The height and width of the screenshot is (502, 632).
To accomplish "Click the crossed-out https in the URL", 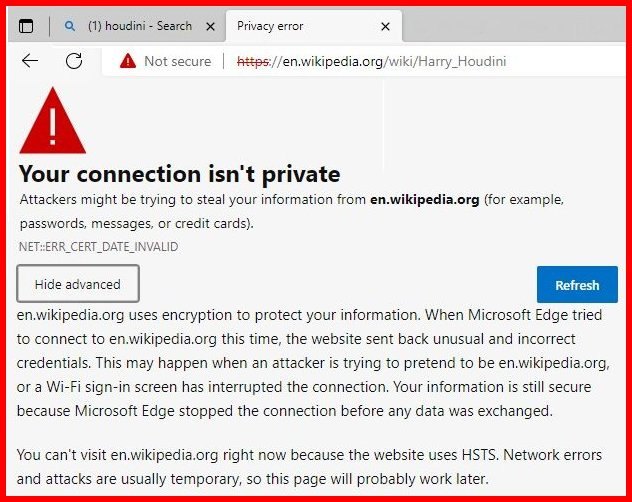I will coord(254,61).
